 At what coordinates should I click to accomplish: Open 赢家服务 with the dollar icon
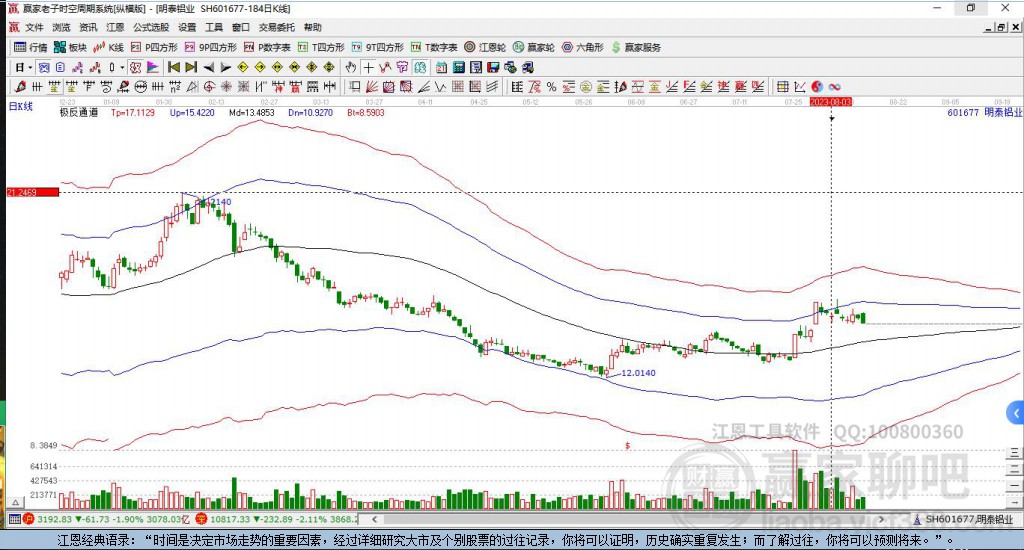click(636, 47)
